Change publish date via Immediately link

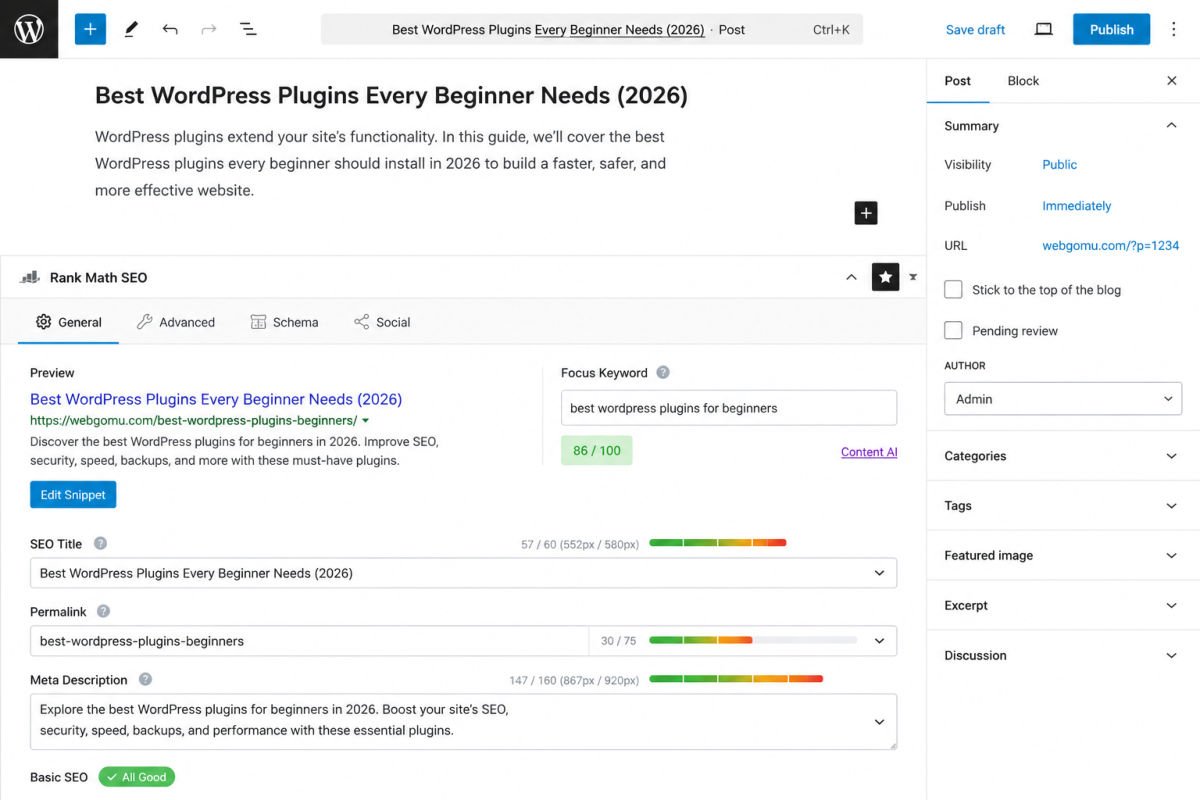pos(1076,206)
